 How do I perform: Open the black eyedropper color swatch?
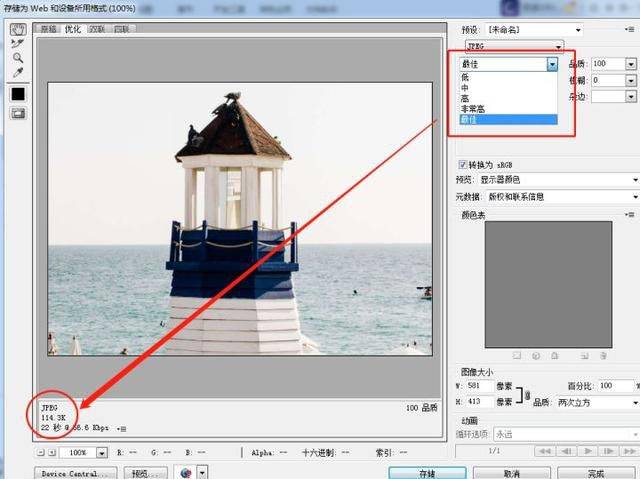click(x=18, y=94)
